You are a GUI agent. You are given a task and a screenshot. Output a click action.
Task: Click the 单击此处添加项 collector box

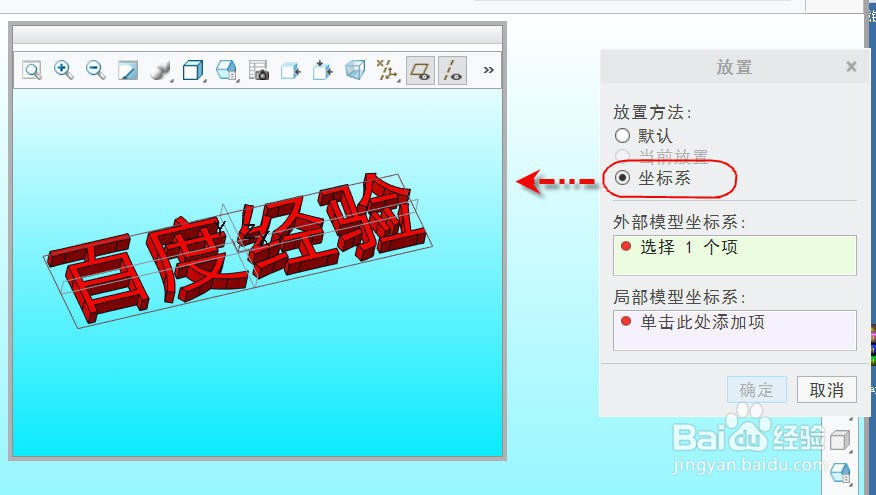click(x=735, y=330)
